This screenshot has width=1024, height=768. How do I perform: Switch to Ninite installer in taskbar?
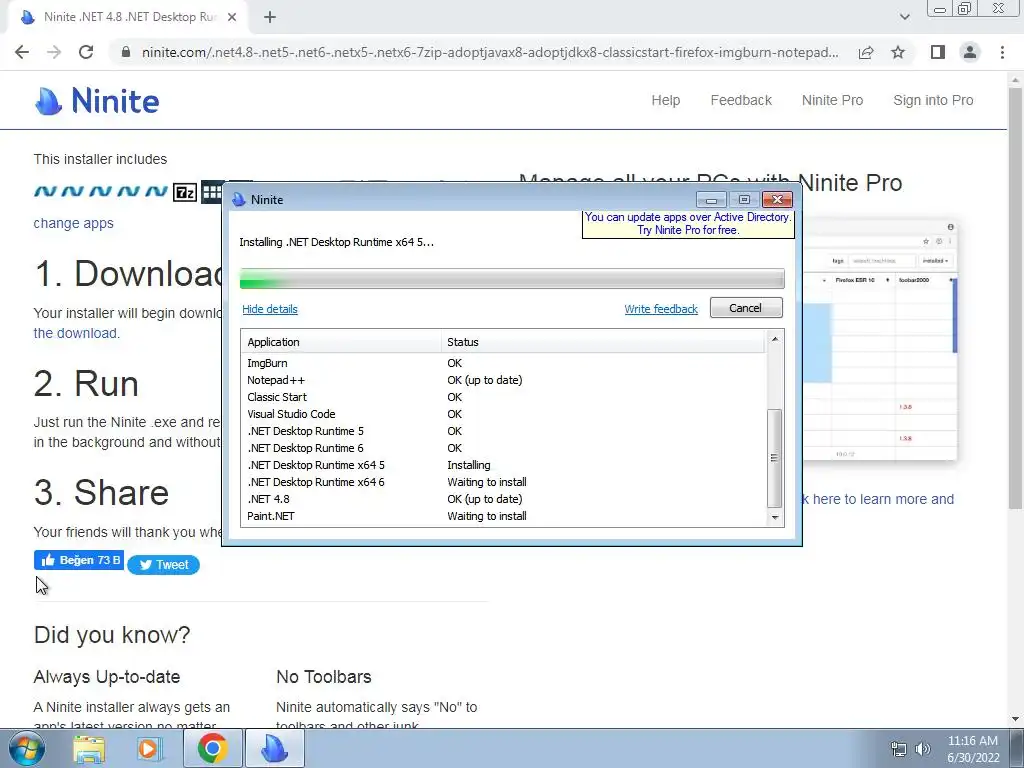click(x=274, y=748)
